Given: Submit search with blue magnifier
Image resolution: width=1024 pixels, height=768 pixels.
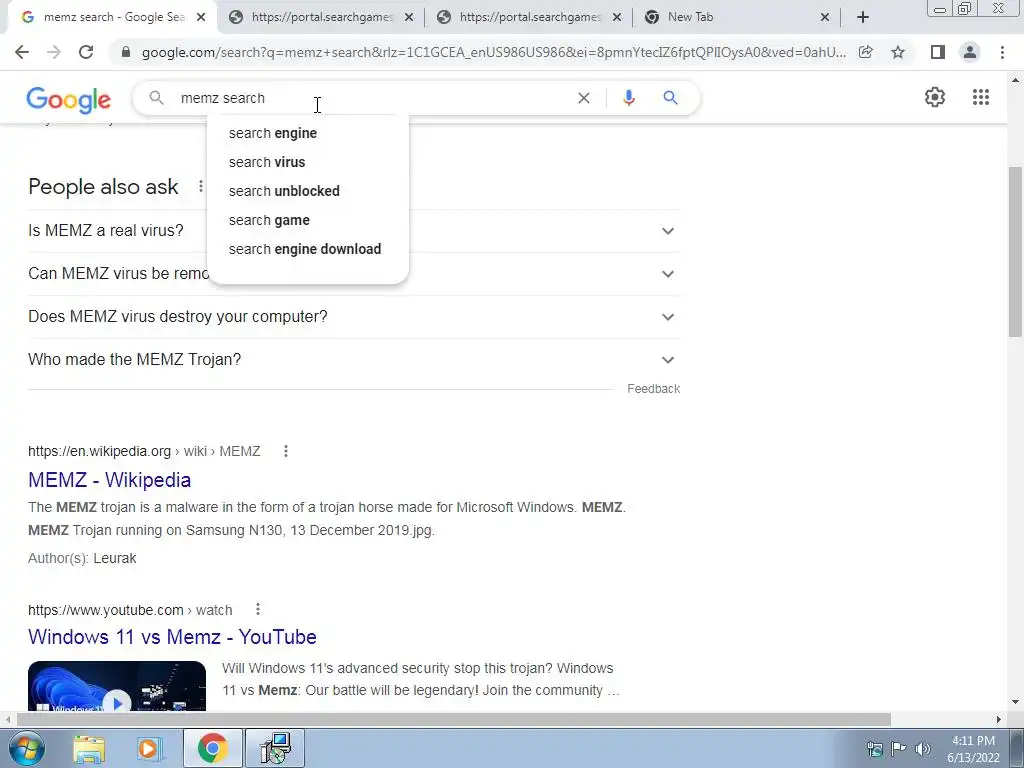Looking at the screenshot, I should (x=670, y=98).
